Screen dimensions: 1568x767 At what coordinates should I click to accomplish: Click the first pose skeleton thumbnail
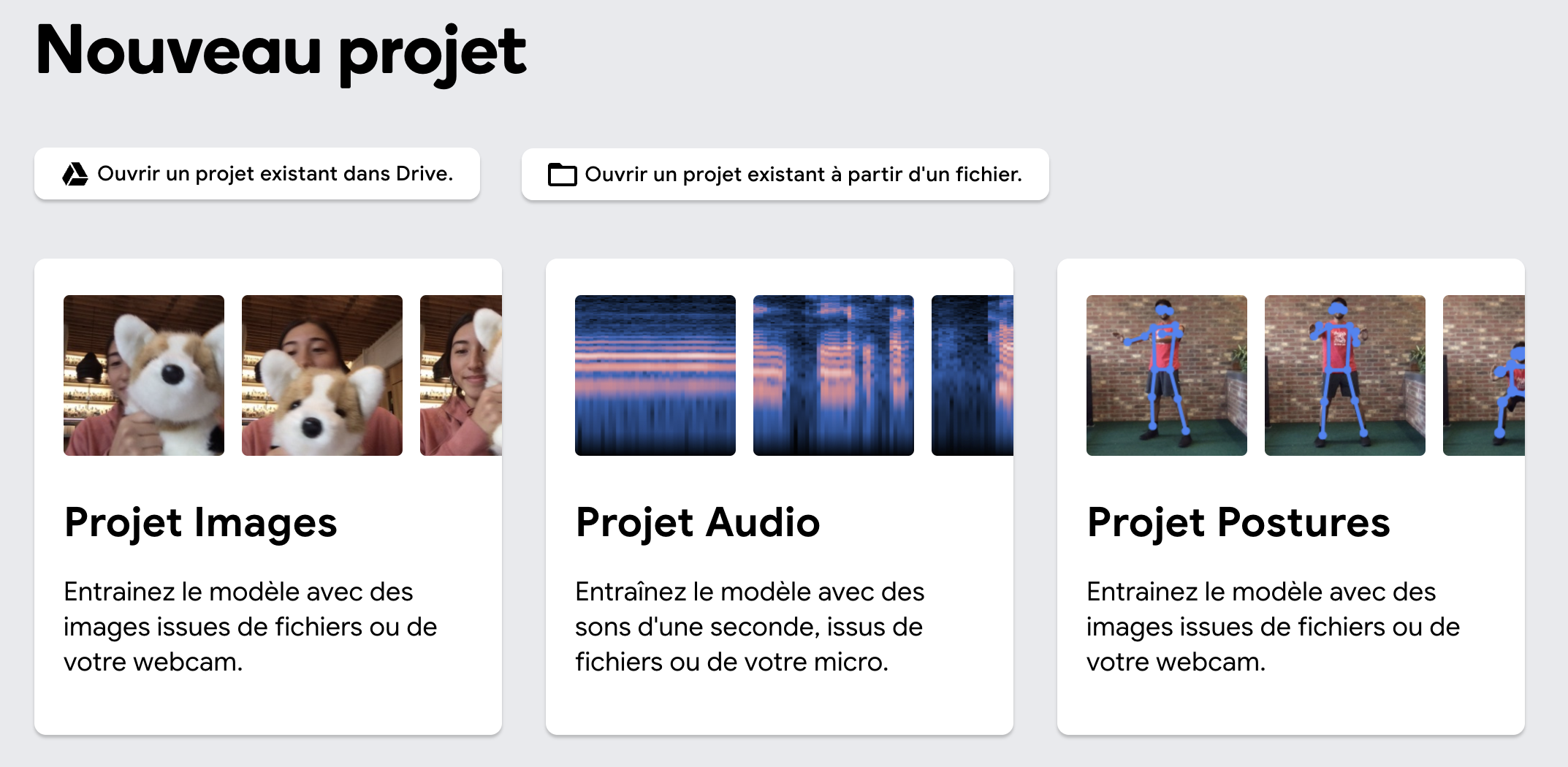[x=1167, y=375]
